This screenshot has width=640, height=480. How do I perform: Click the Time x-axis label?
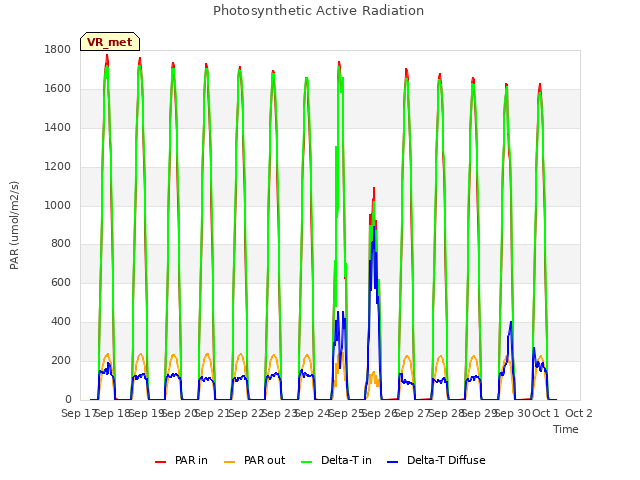[566, 429]
